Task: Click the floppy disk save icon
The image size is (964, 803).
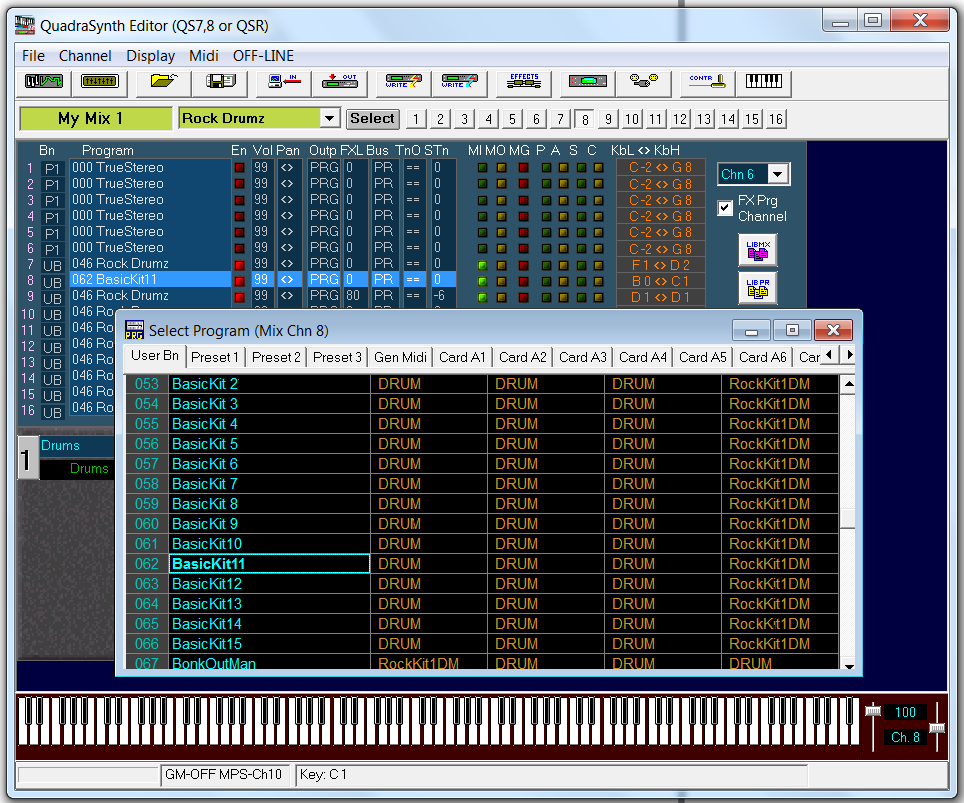Action: point(220,81)
